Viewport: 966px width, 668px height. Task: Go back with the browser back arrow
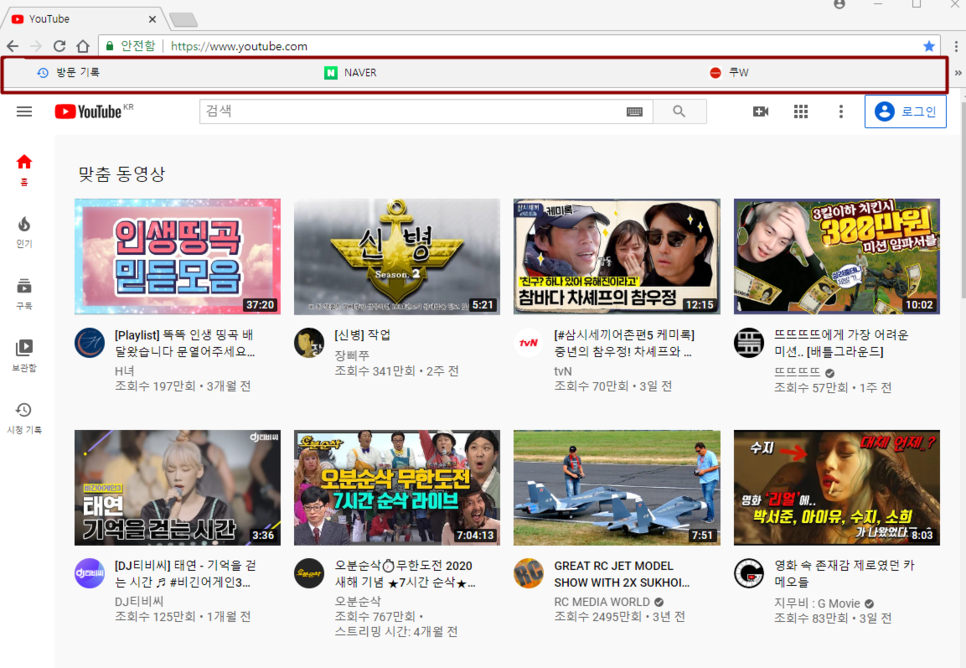tap(13, 46)
